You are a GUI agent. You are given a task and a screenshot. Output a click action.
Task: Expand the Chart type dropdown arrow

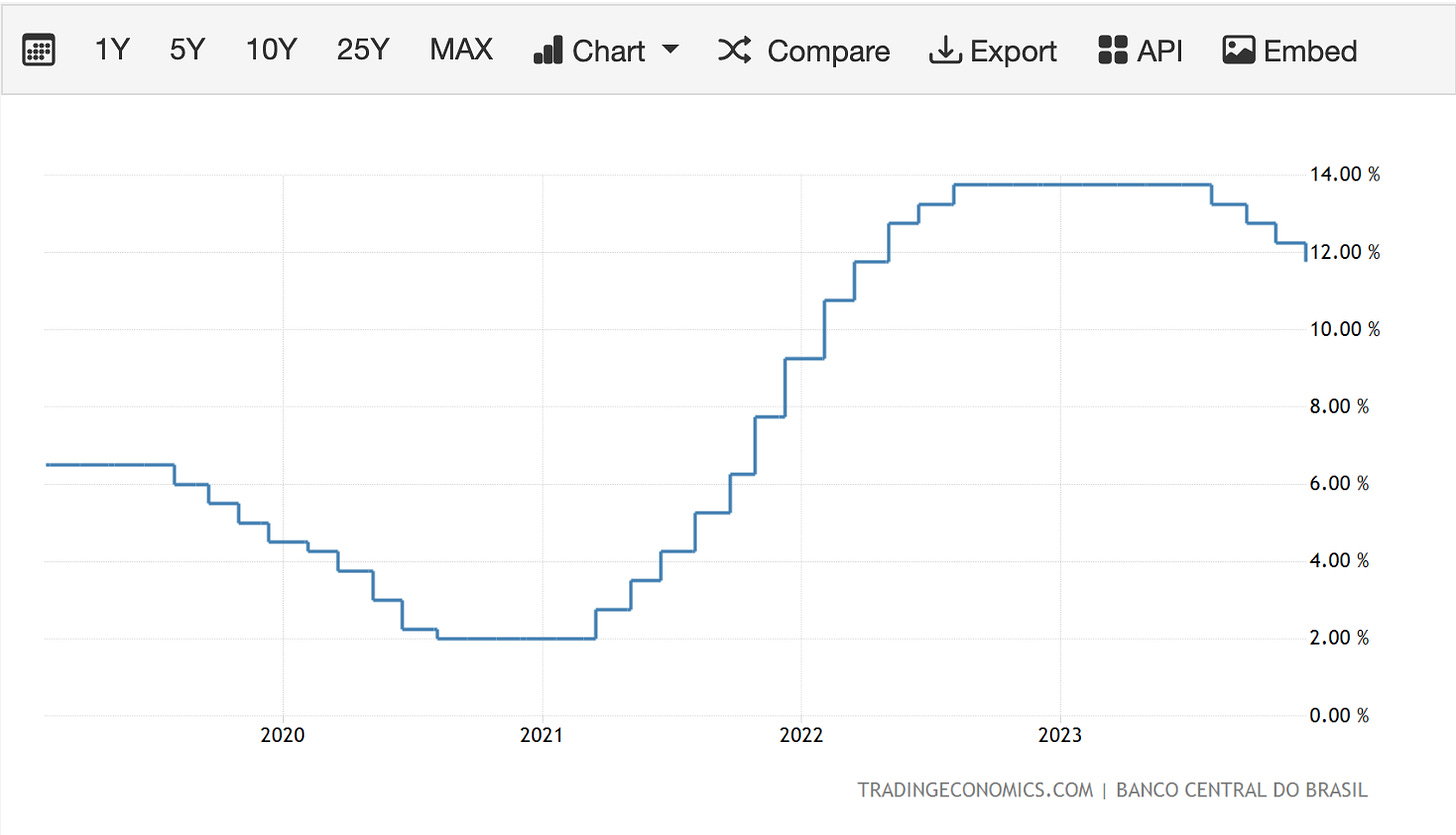point(671,50)
